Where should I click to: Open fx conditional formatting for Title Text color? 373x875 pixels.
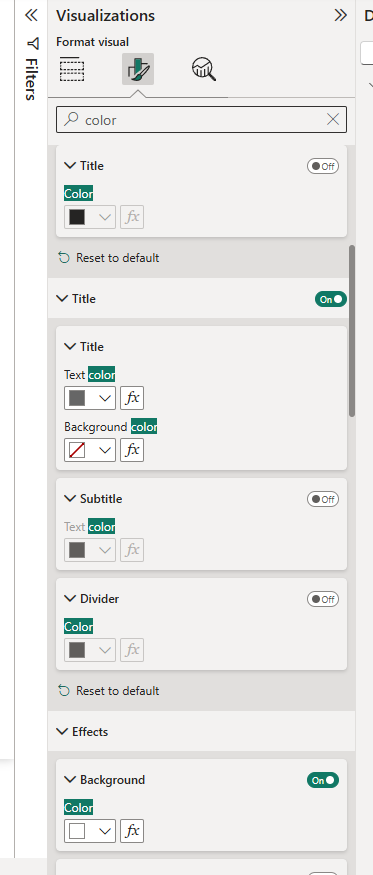click(x=132, y=398)
